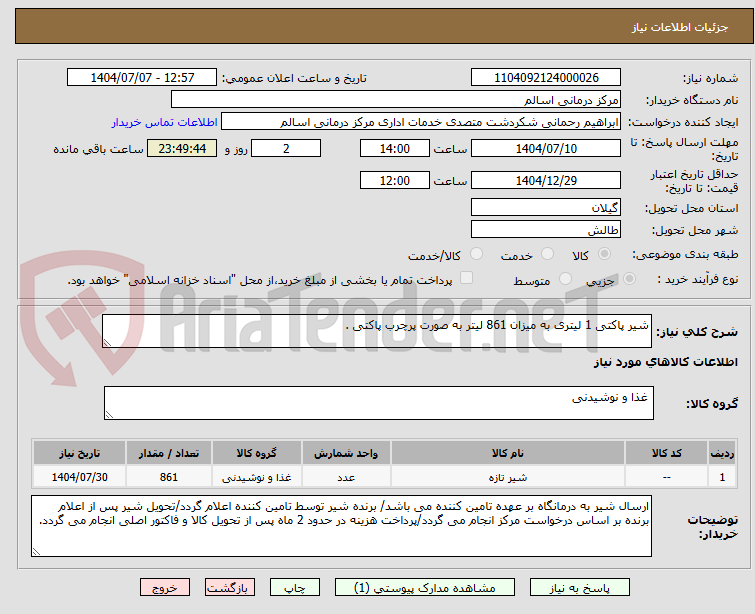This screenshot has height=614, width=755.
Task: Click the response deadline date 1404/07/10
Action: 546,148
